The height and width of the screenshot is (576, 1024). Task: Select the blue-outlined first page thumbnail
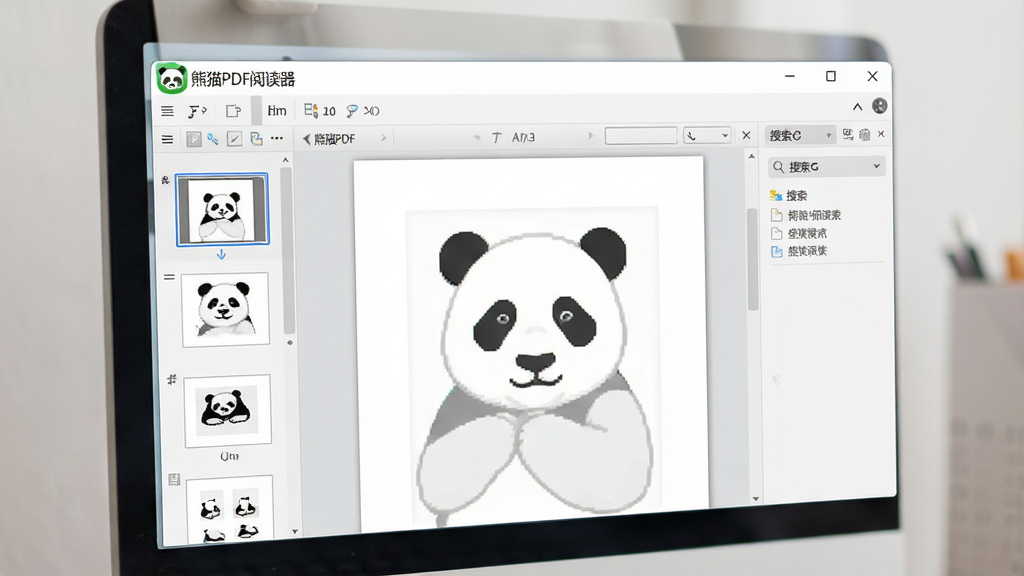click(222, 210)
